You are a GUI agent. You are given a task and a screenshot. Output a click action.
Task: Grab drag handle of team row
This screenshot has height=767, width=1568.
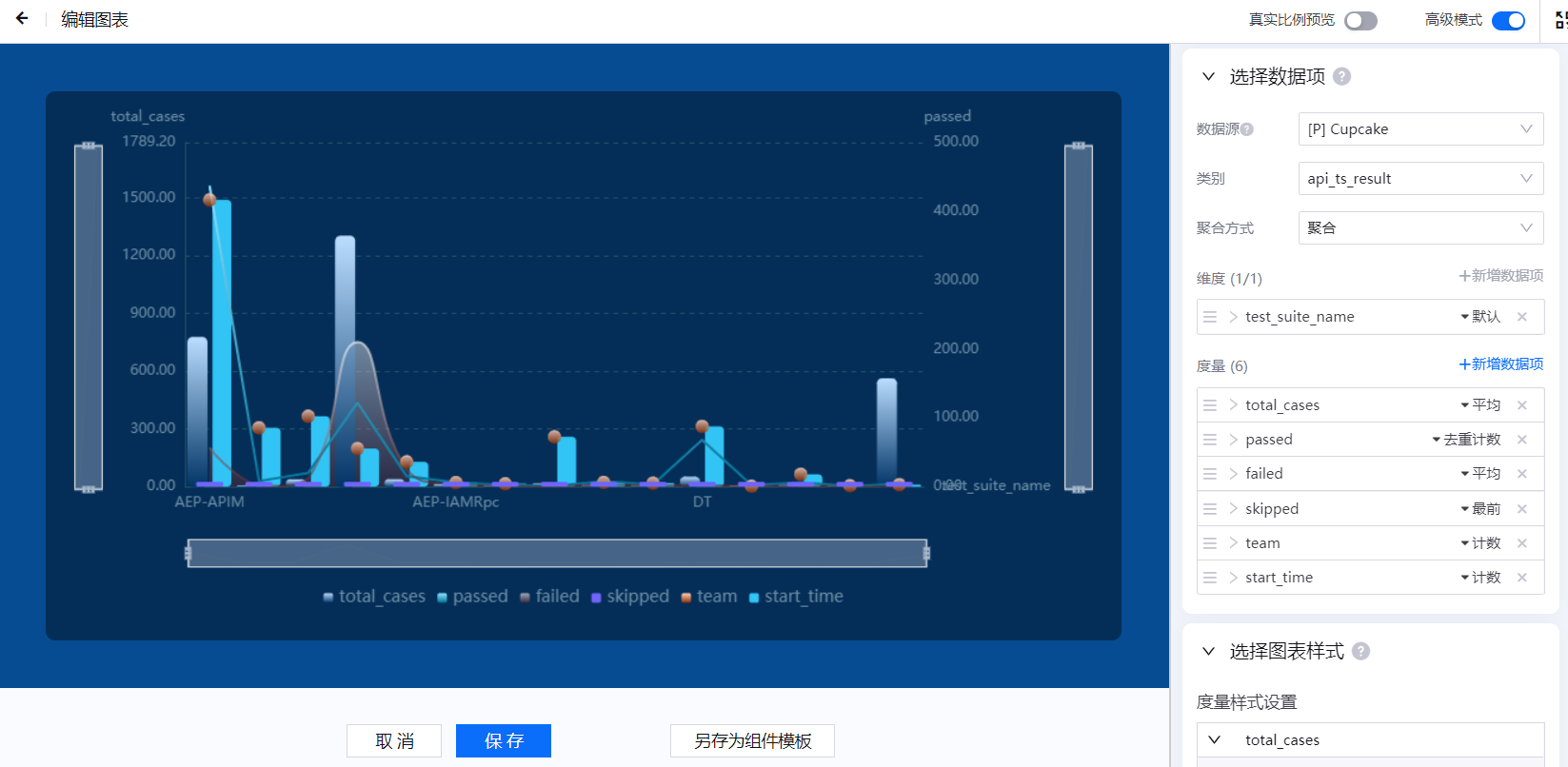pos(1210,543)
